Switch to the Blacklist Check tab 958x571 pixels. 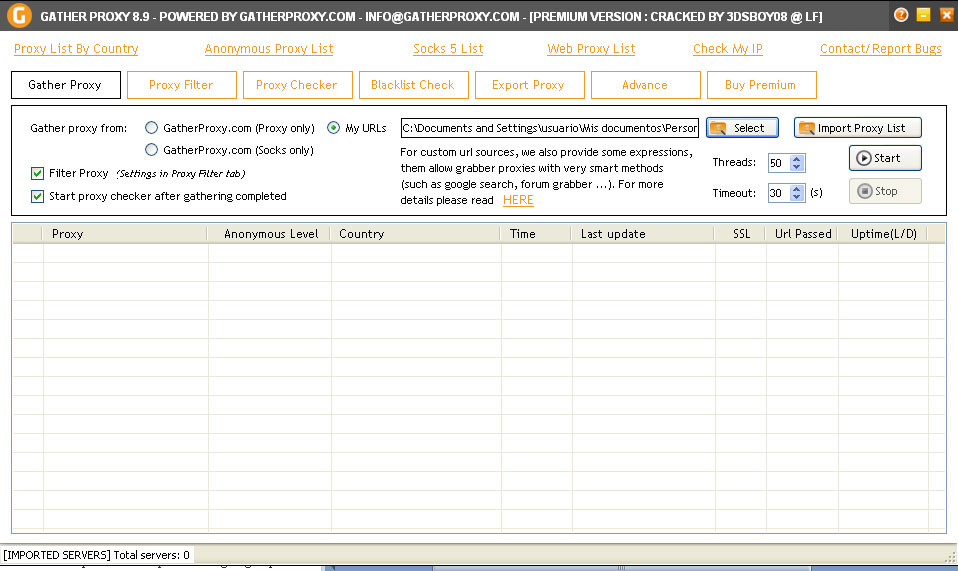pos(414,85)
